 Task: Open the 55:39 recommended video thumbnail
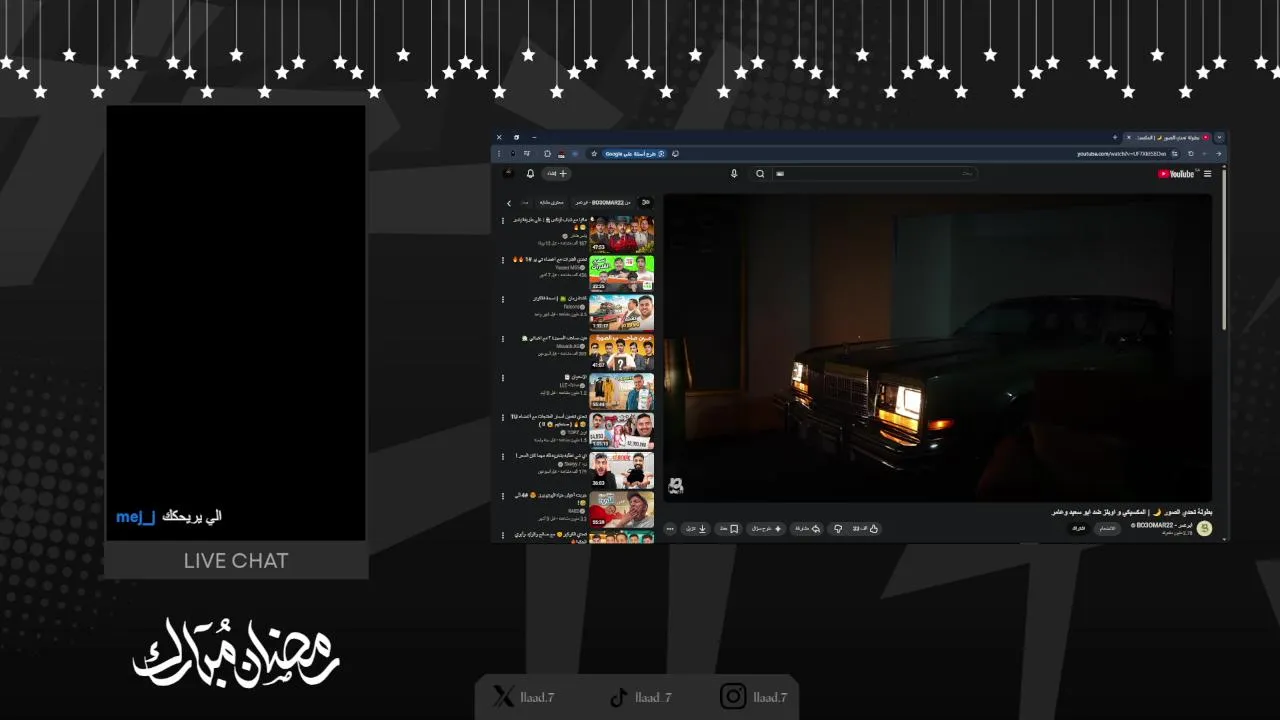pyautogui.click(x=622, y=509)
